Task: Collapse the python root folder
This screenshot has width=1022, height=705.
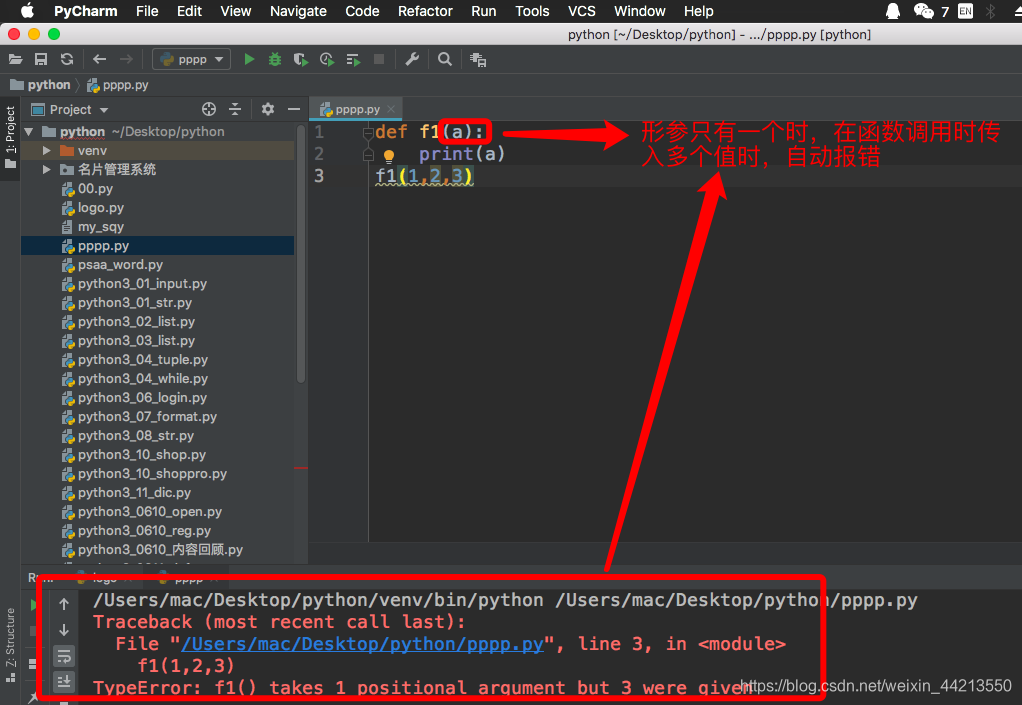Action: tap(29, 132)
